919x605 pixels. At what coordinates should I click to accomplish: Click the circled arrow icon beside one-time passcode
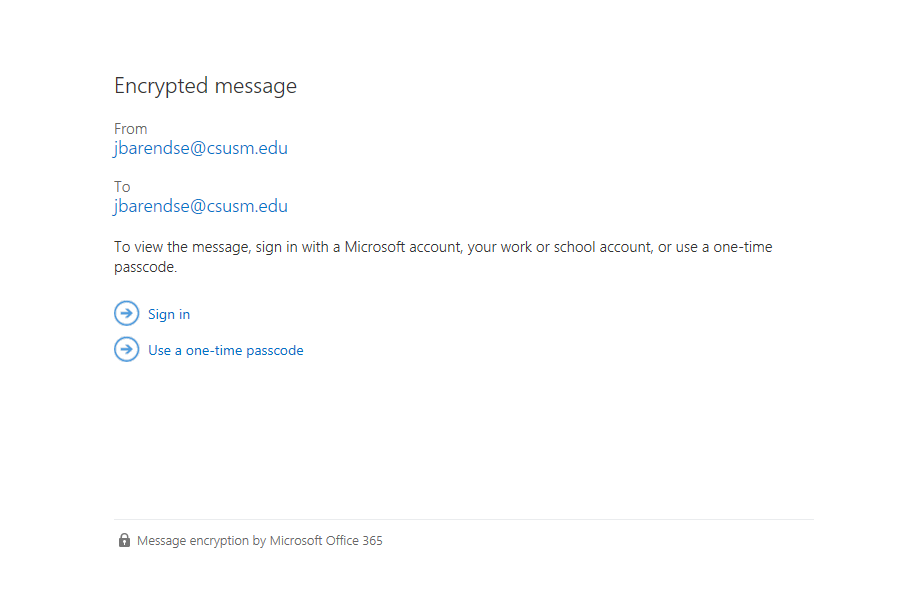tap(127, 350)
